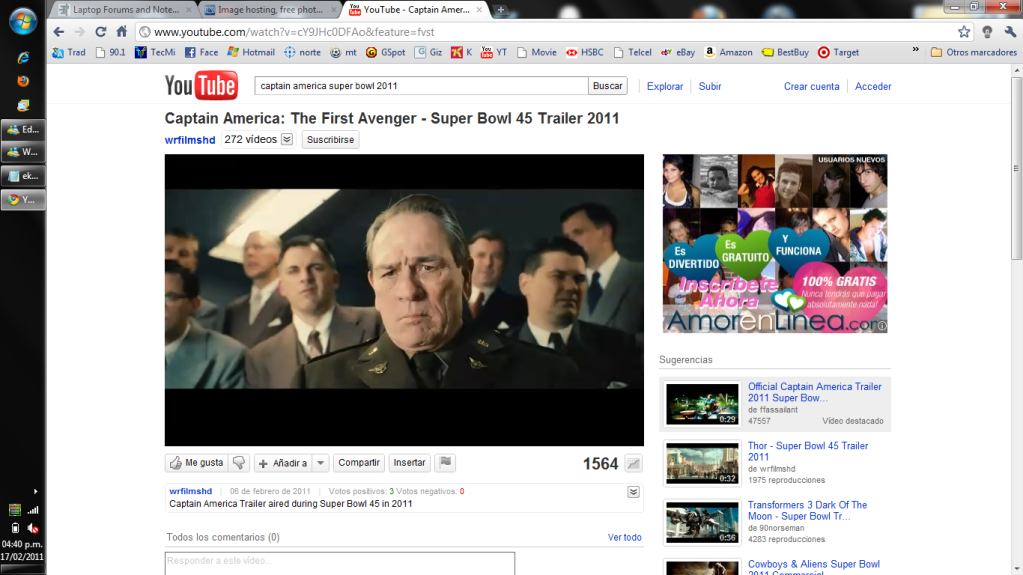Open the YT bookmark
Screen dimensions: 1023x575
tap(494, 52)
